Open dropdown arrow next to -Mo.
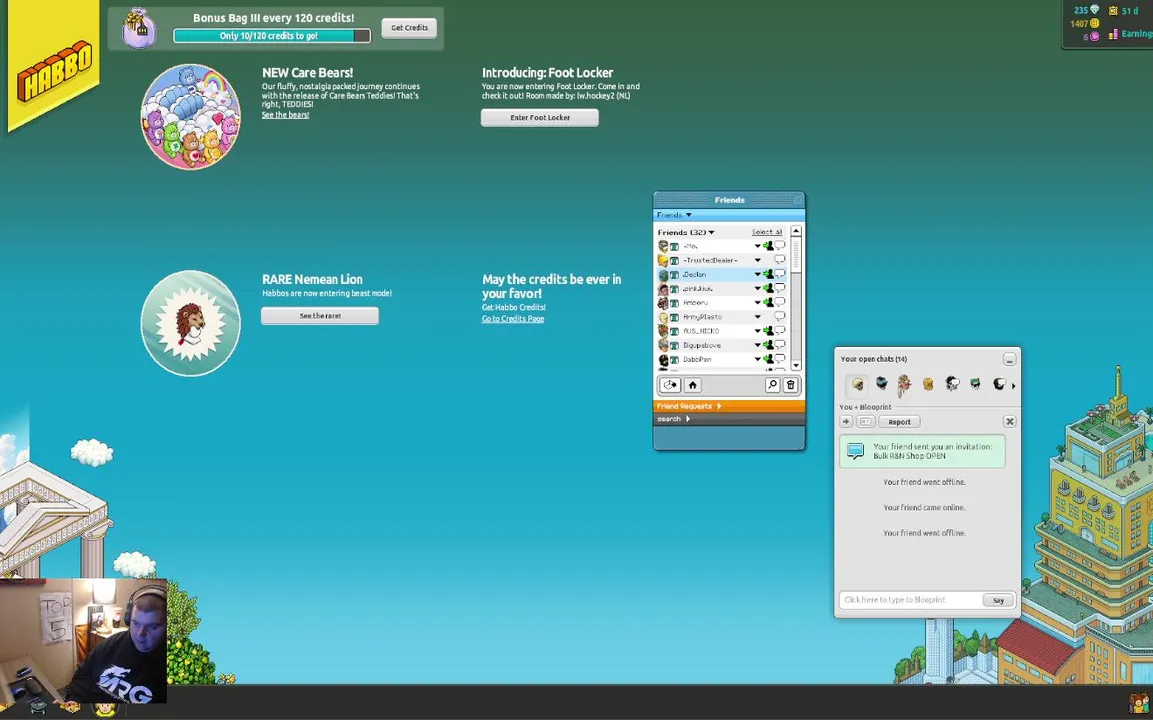 click(x=757, y=246)
